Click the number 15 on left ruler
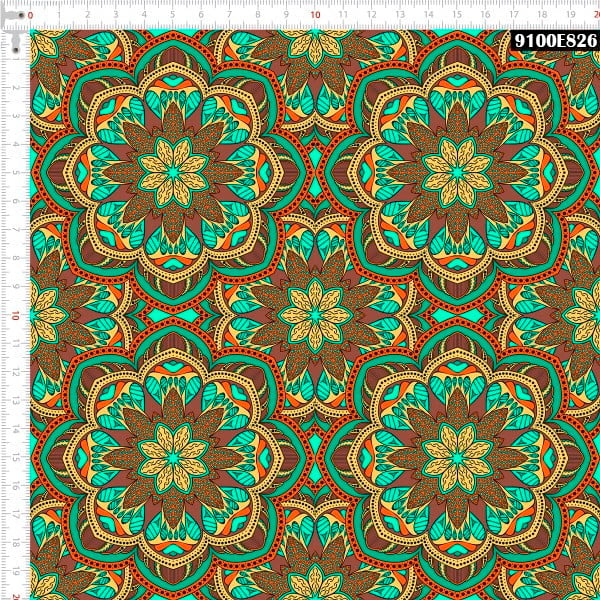Image resolution: width=600 pixels, height=600 pixels. [15, 457]
